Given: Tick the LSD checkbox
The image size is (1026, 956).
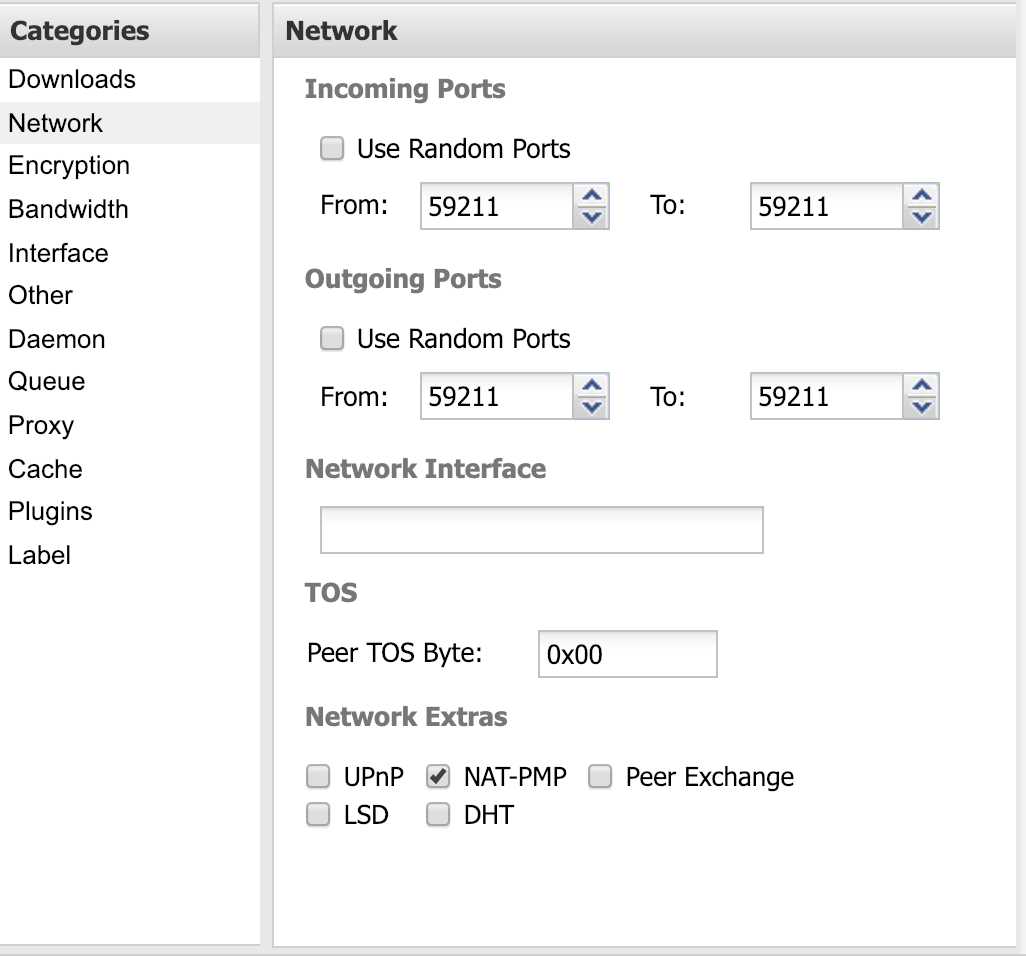Looking at the screenshot, I should (x=318, y=815).
